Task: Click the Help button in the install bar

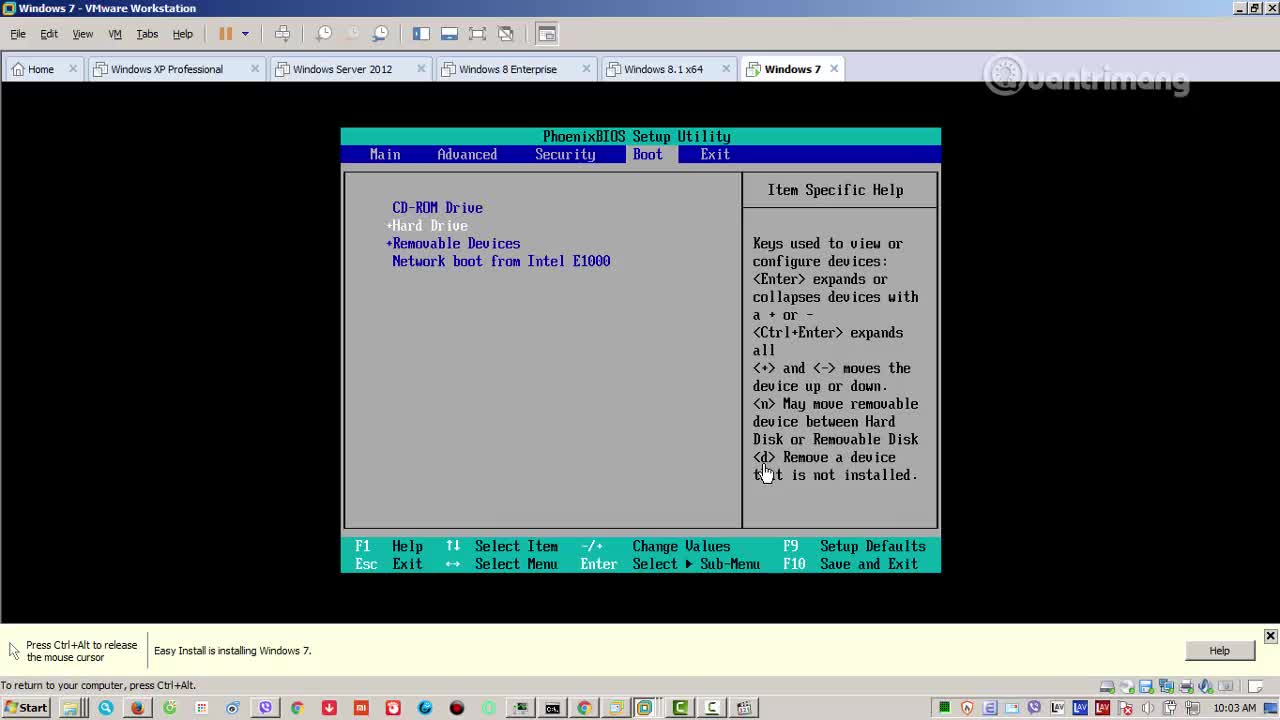Action: point(1219,651)
